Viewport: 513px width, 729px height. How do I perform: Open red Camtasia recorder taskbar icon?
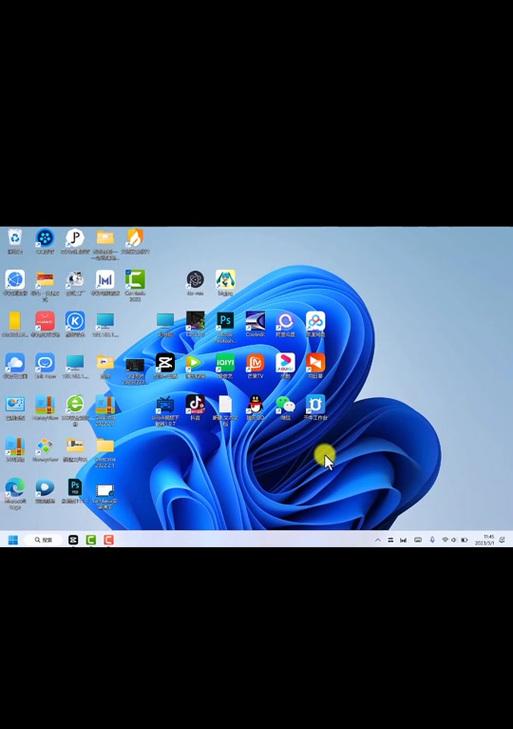109,540
